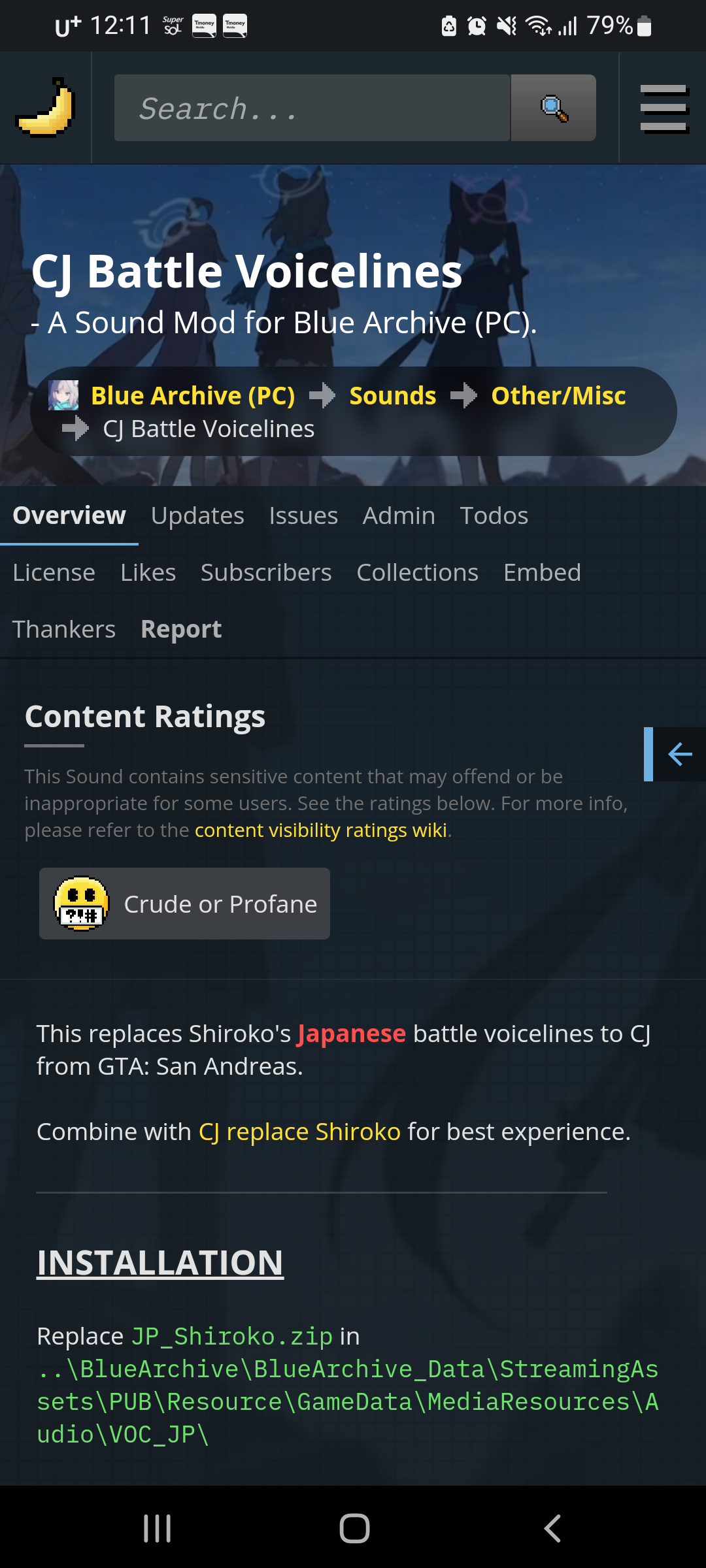Screen dimensions: 706x1568
Task: Tap the Android back navigation button
Action: pyautogui.click(x=552, y=1528)
